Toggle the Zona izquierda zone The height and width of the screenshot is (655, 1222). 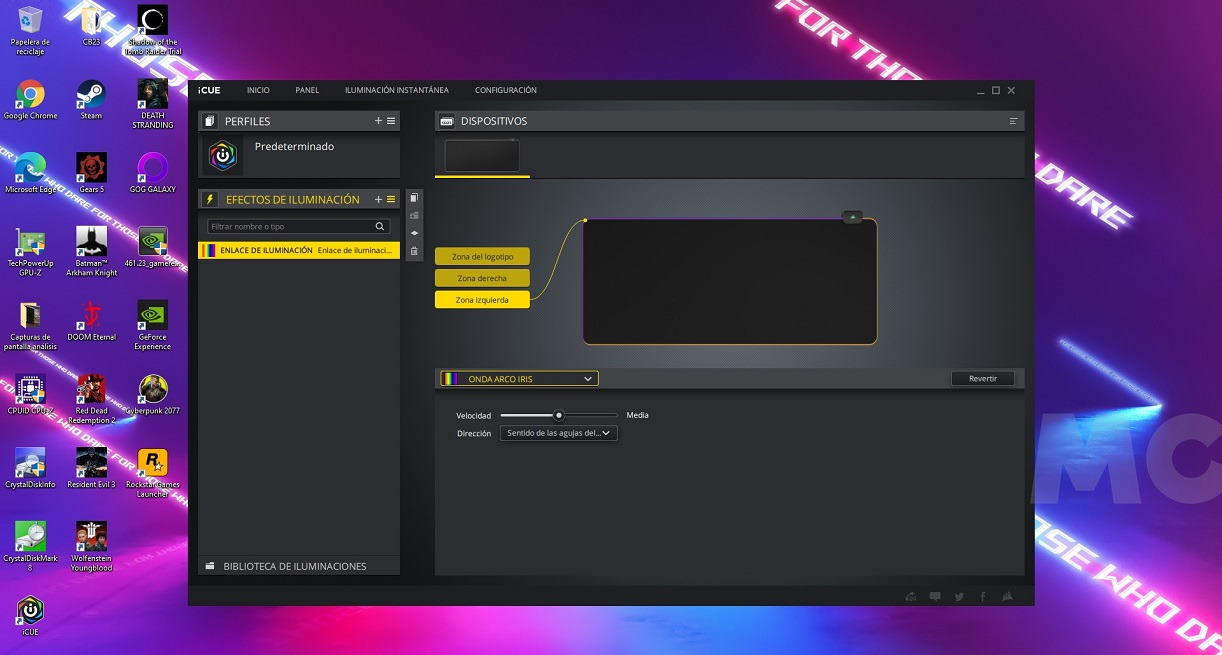coord(482,300)
